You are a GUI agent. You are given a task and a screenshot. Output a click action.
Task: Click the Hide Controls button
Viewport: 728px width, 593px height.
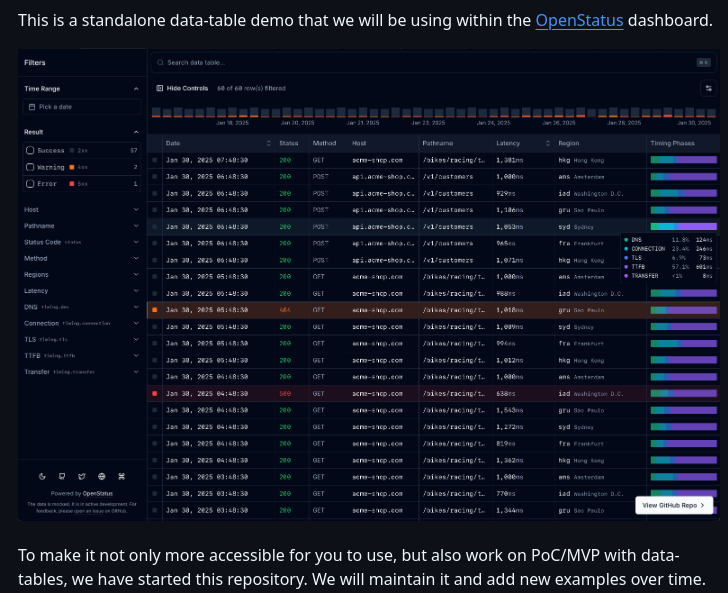pyautogui.click(x=182, y=88)
